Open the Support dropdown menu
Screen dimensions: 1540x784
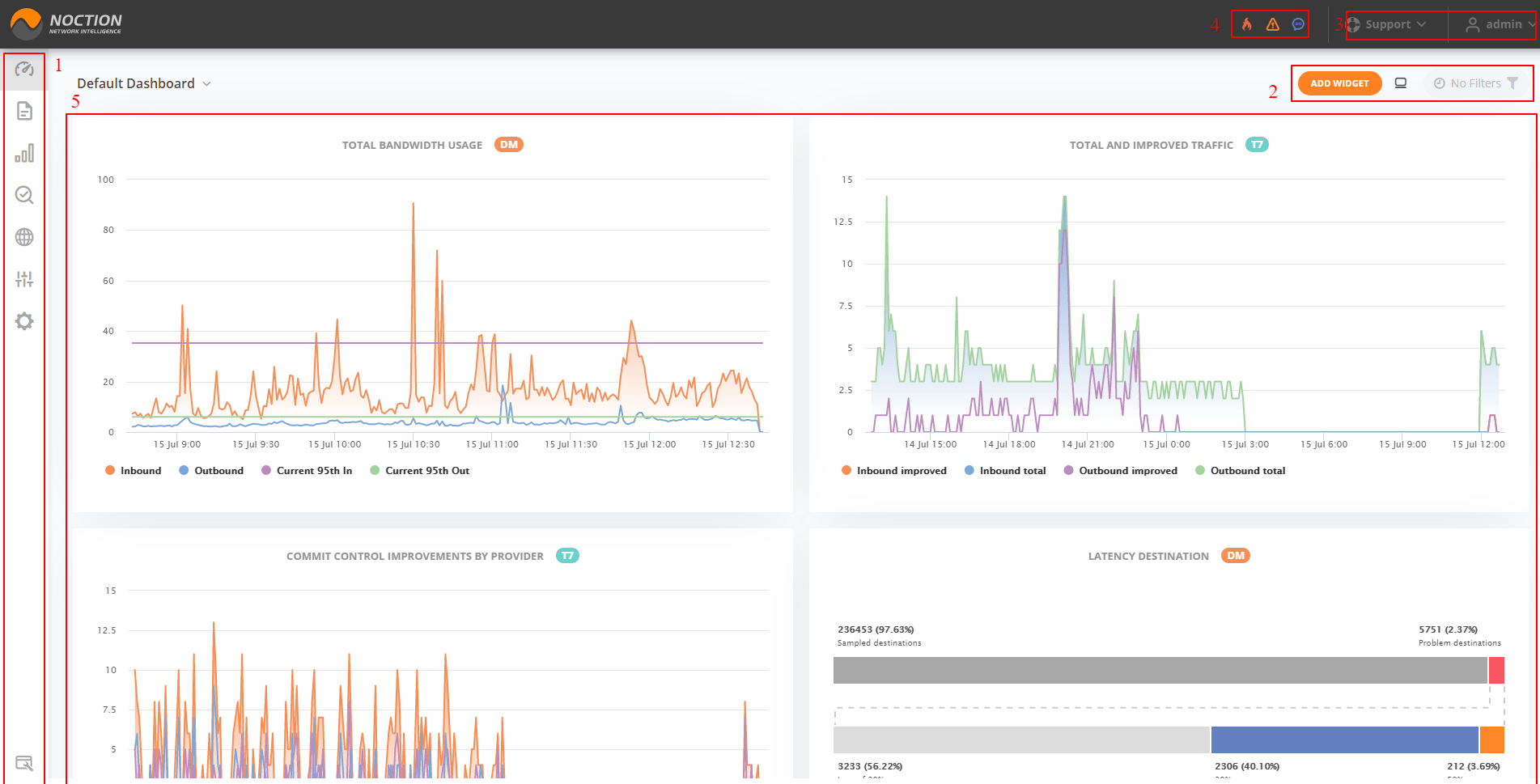(x=1387, y=24)
